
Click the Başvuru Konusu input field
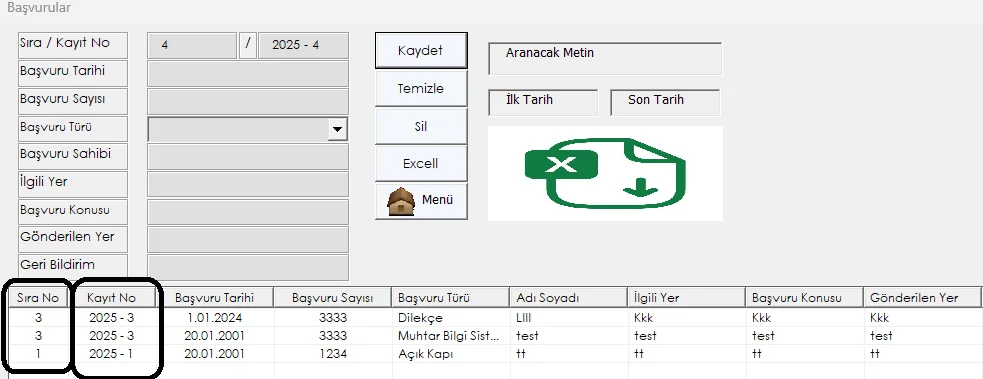pyautogui.click(x=248, y=212)
